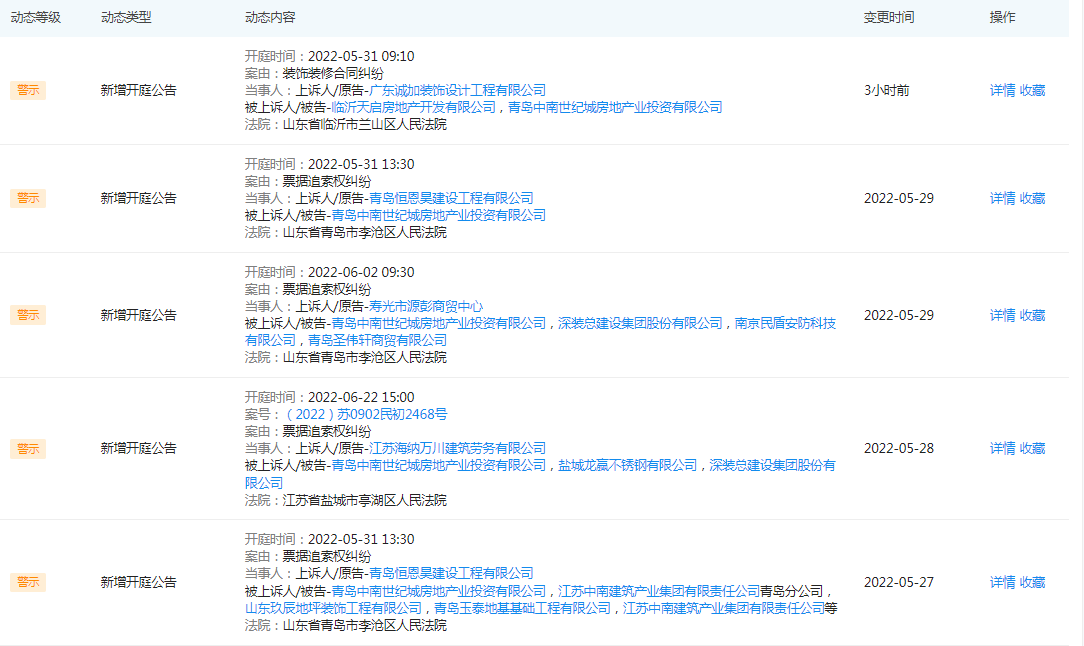1084x646 pixels.
Task: Click court 江苏省盐城市亭湖区人民法院
Action: pos(365,500)
